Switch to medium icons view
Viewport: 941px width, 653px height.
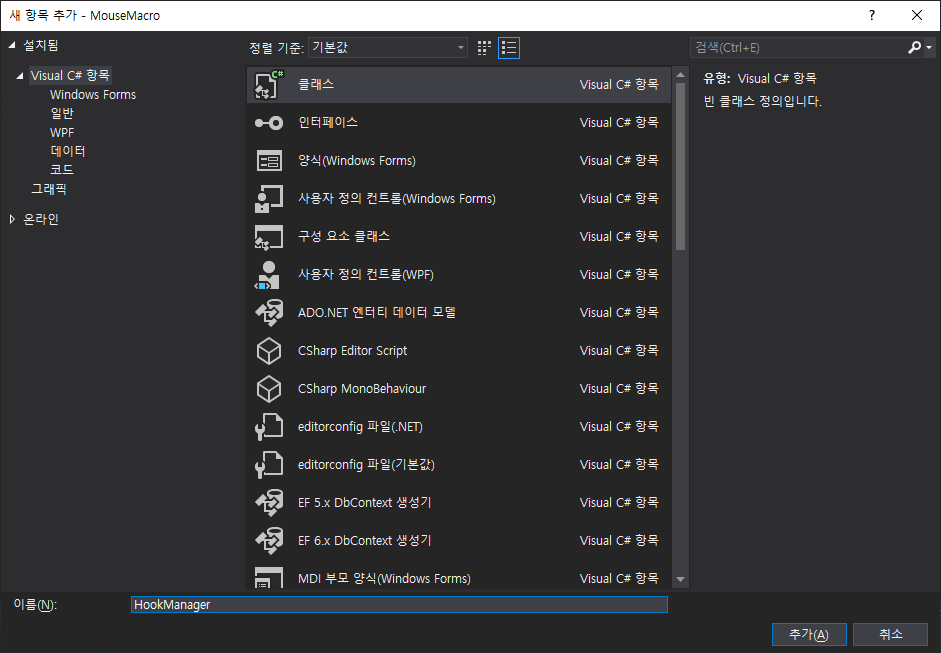(x=484, y=48)
